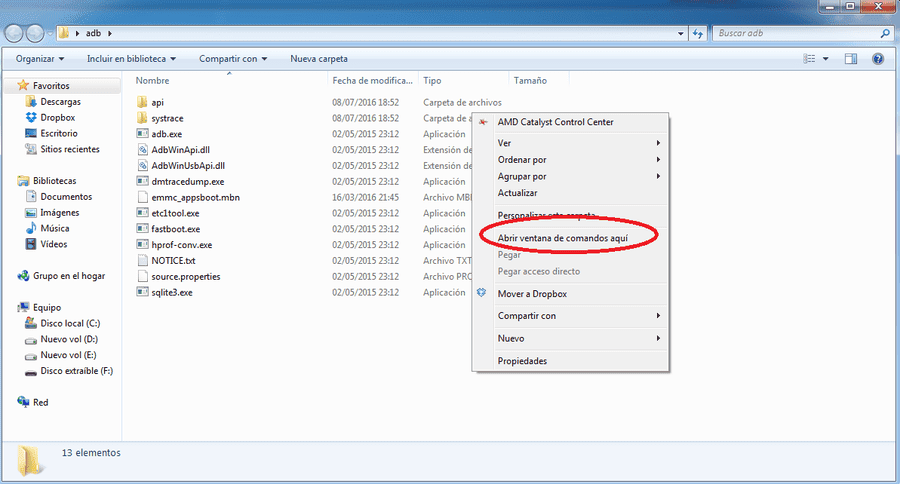The height and width of the screenshot is (484, 900).
Task: Click the adb.exe file icon
Action: (142, 134)
